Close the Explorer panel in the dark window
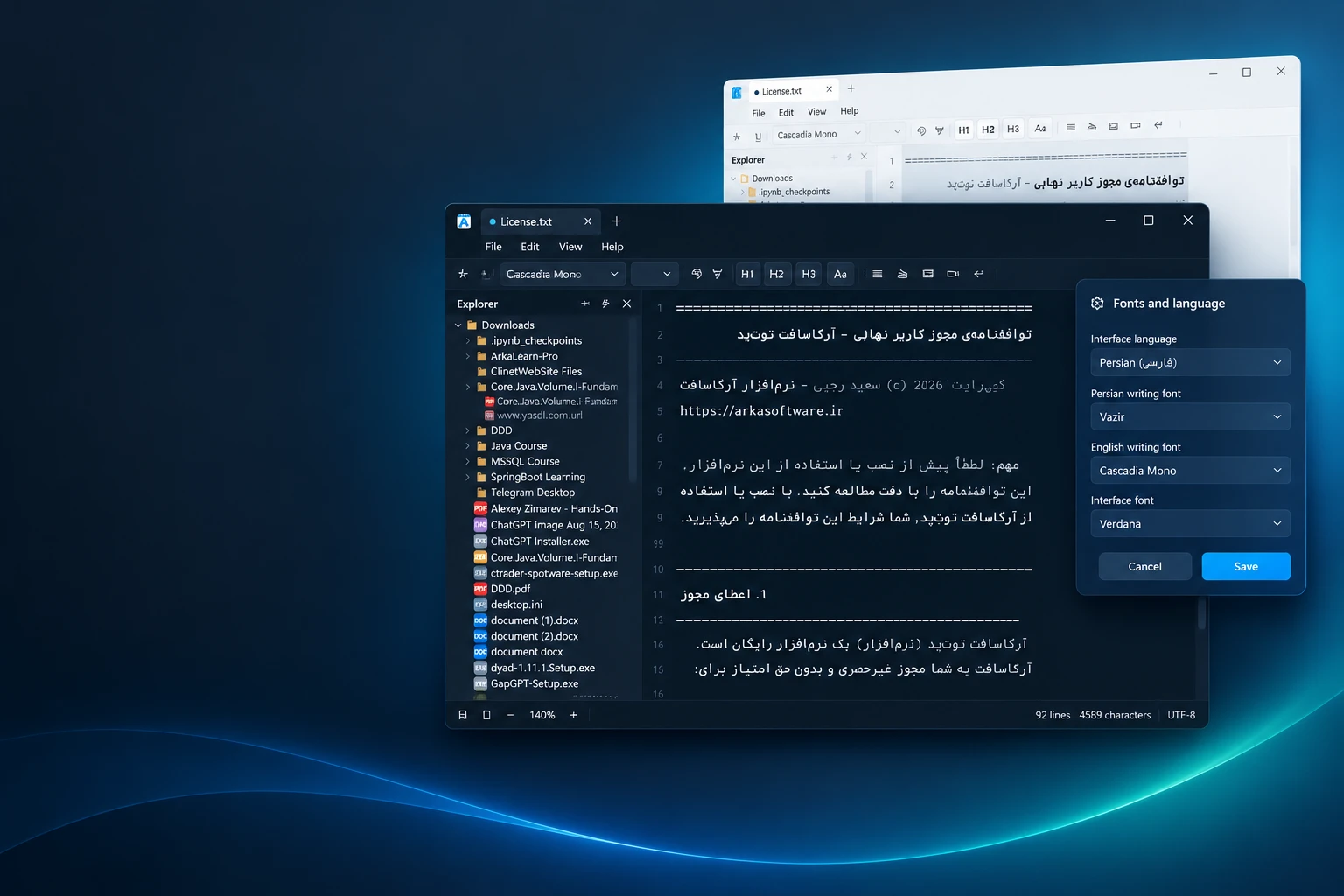 [x=626, y=304]
